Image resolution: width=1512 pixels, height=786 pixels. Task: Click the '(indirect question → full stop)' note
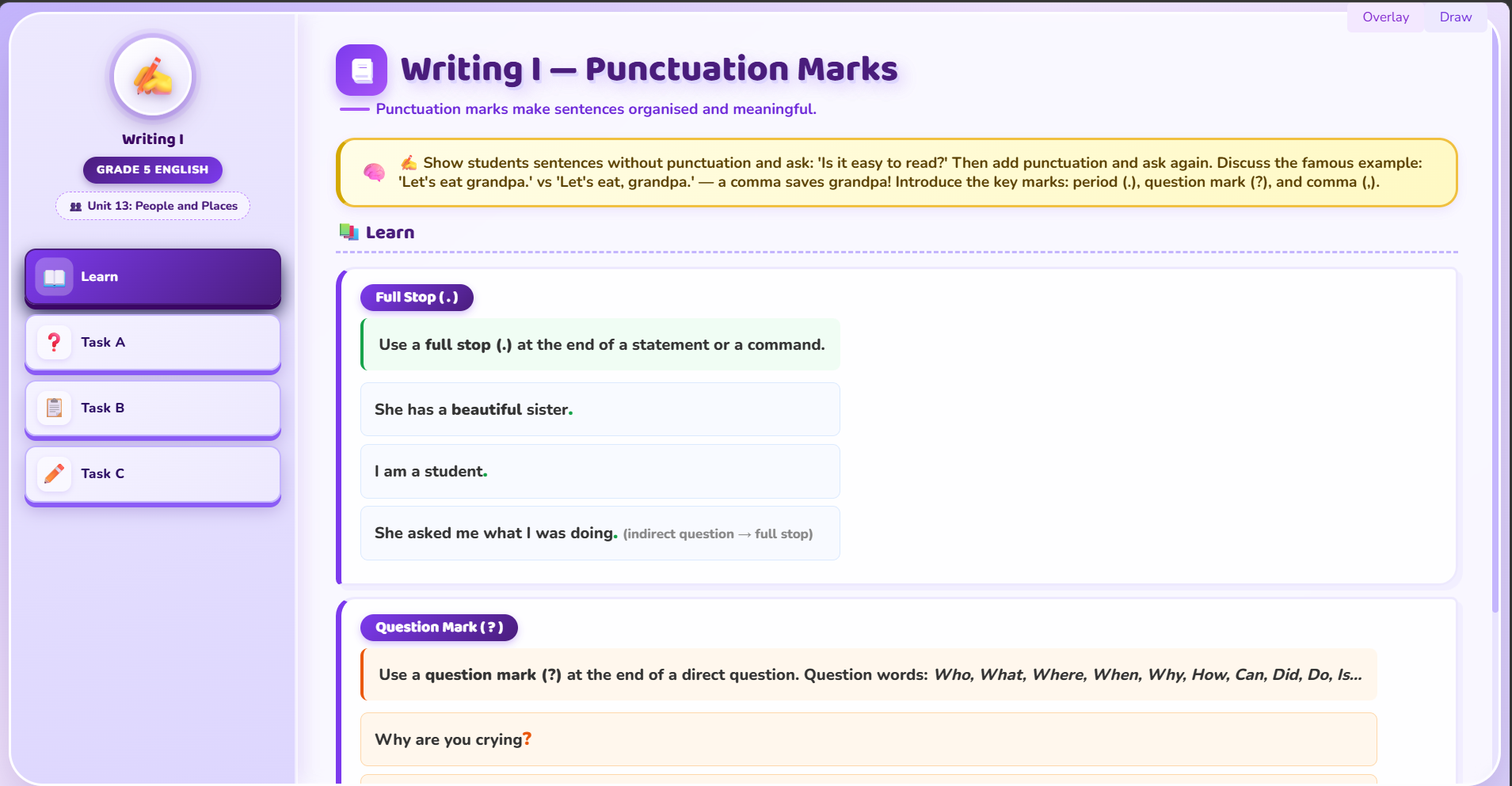(718, 534)
